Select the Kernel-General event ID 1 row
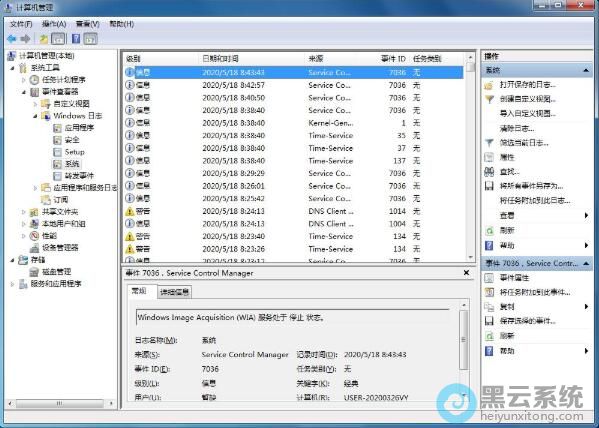 pyautogui.click(x=294, y=123)
